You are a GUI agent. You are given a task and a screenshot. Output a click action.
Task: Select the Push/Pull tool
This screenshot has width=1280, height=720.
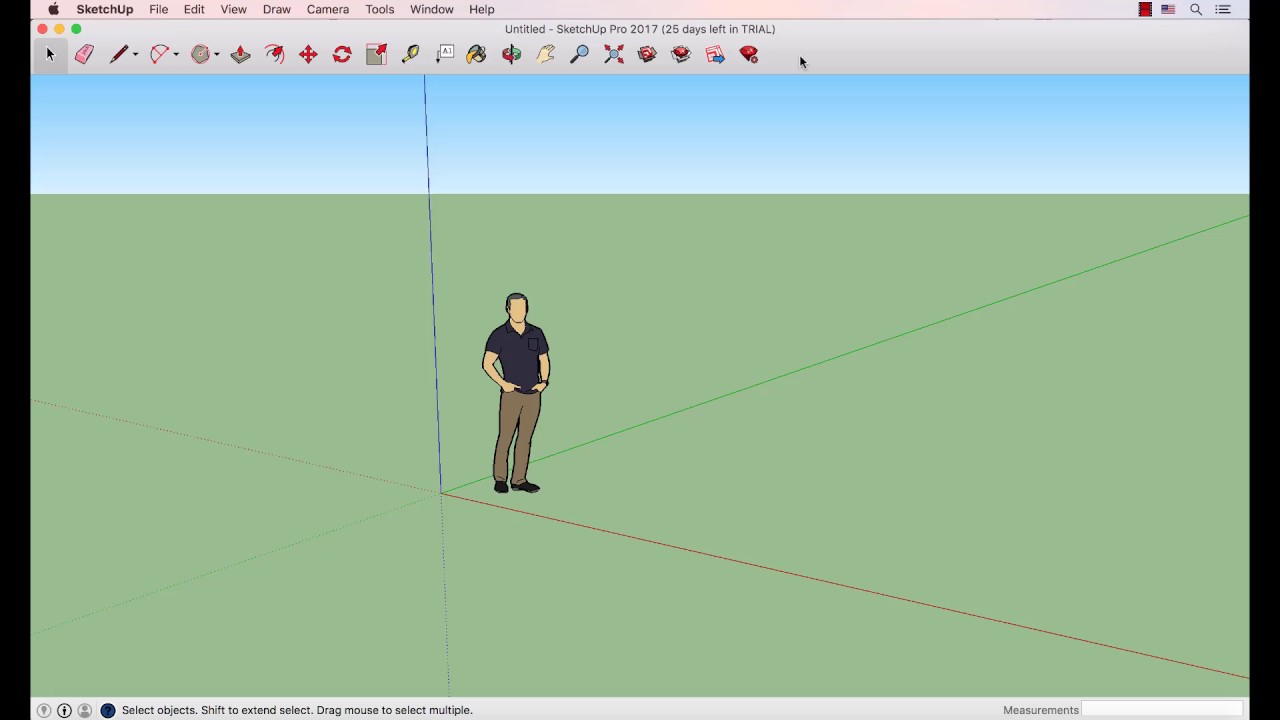pos(240,55)
